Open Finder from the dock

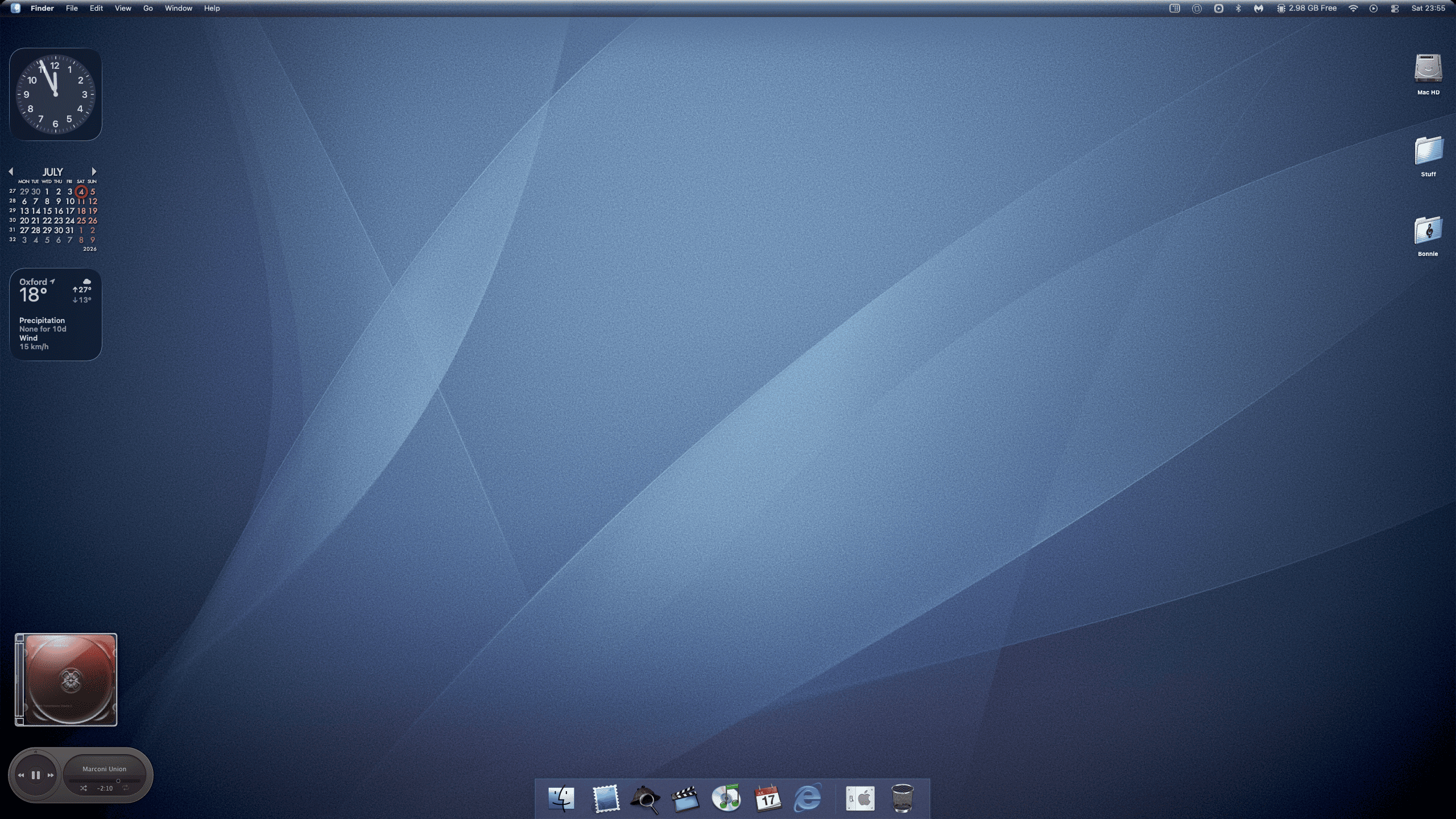(561, 798)
